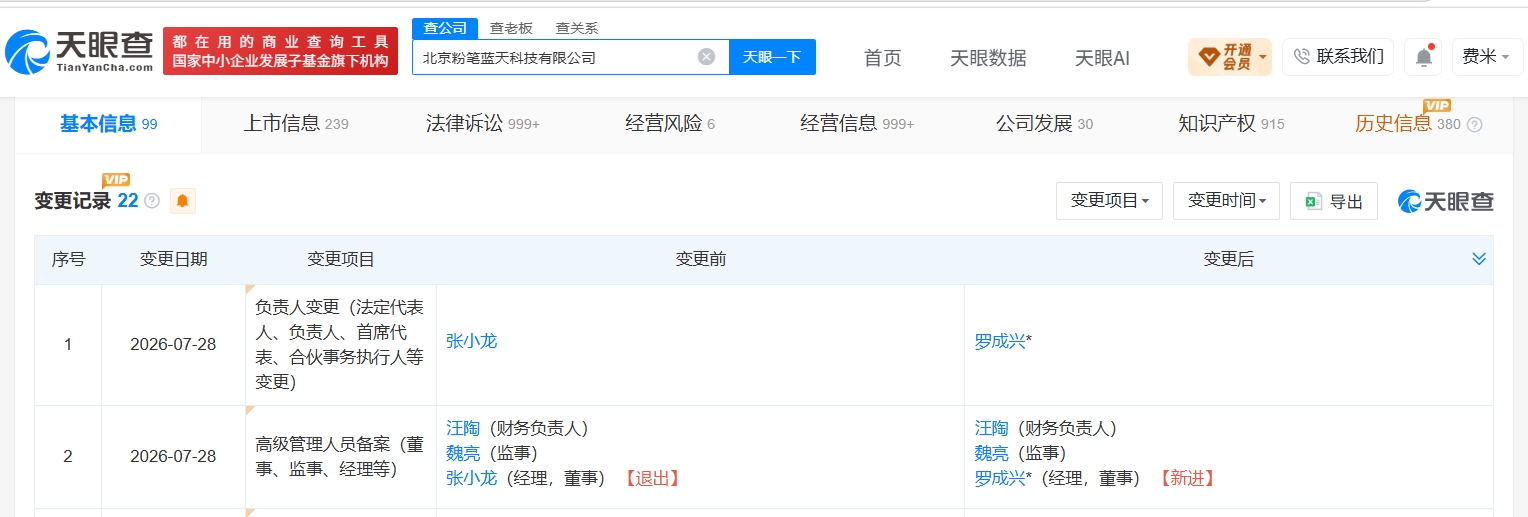Expand 开通会员 dropdown arrow

pyautogui.click(x=1263, y=57)
